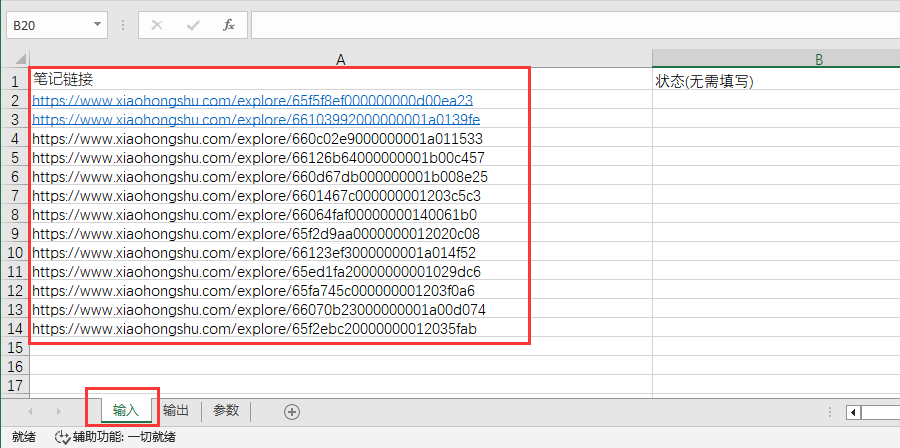Add a new sheet with plus icon
The image size is (900, 448).
coord(292,411)
